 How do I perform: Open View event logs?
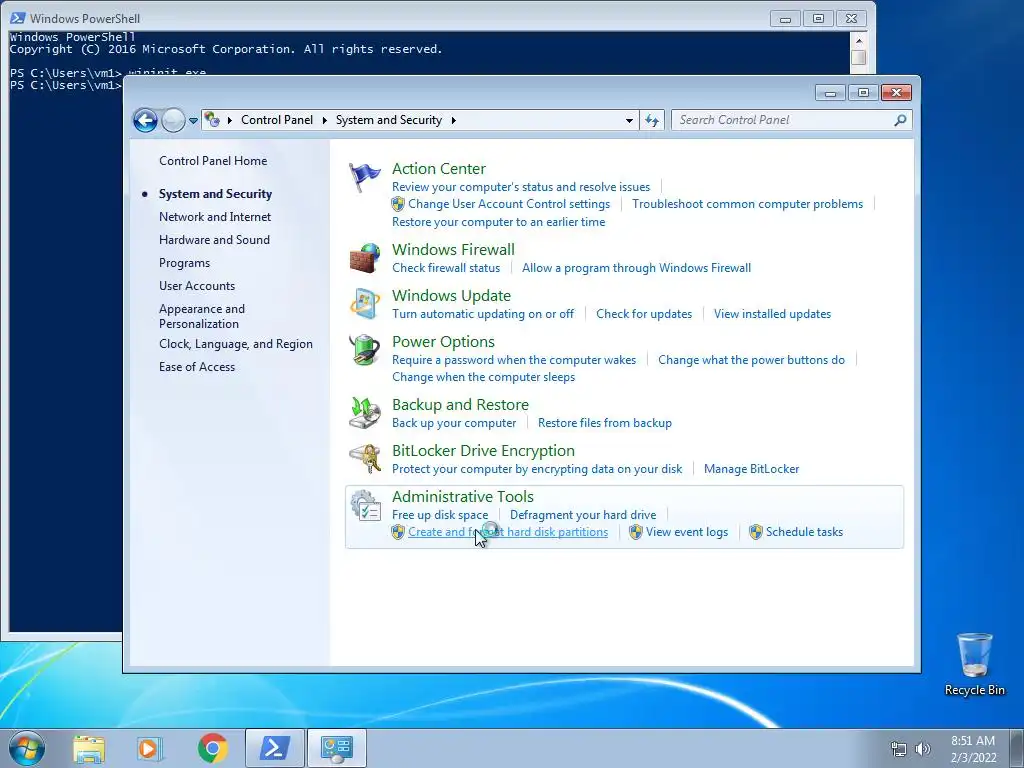686,532
